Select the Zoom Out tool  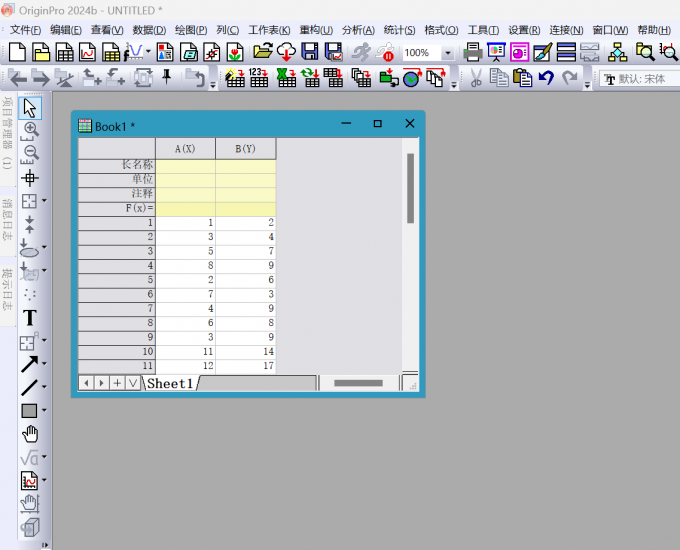pyautogui.click(x=30, y=154)
